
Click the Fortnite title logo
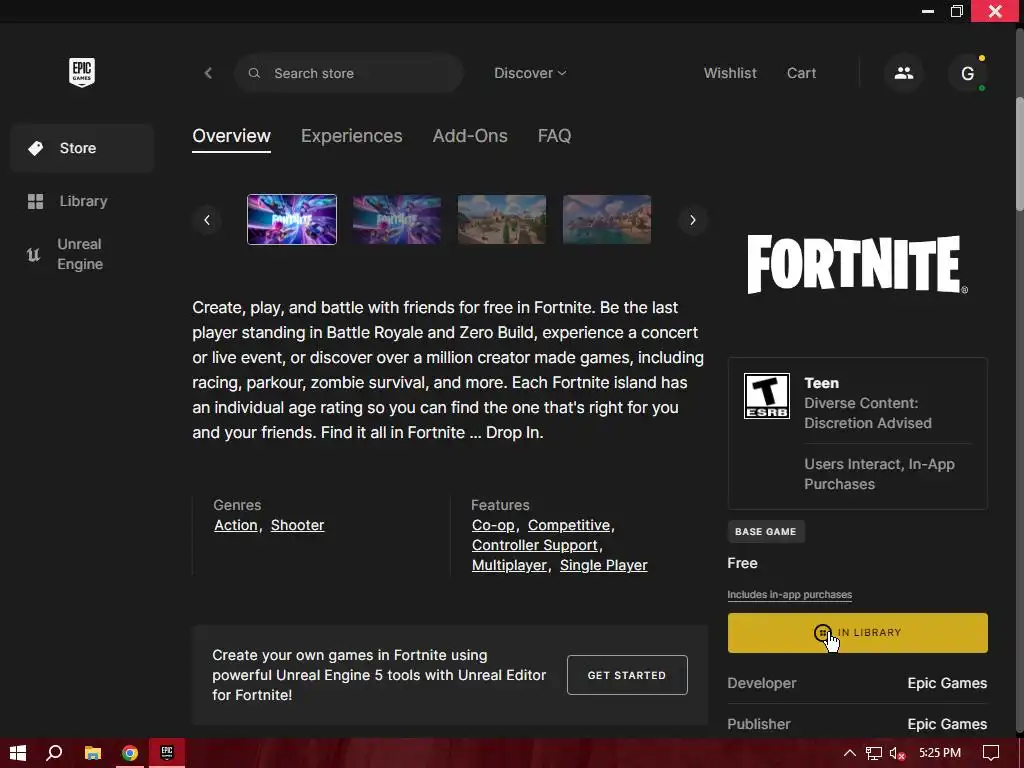pyautogui.click(x=857, y=264)
